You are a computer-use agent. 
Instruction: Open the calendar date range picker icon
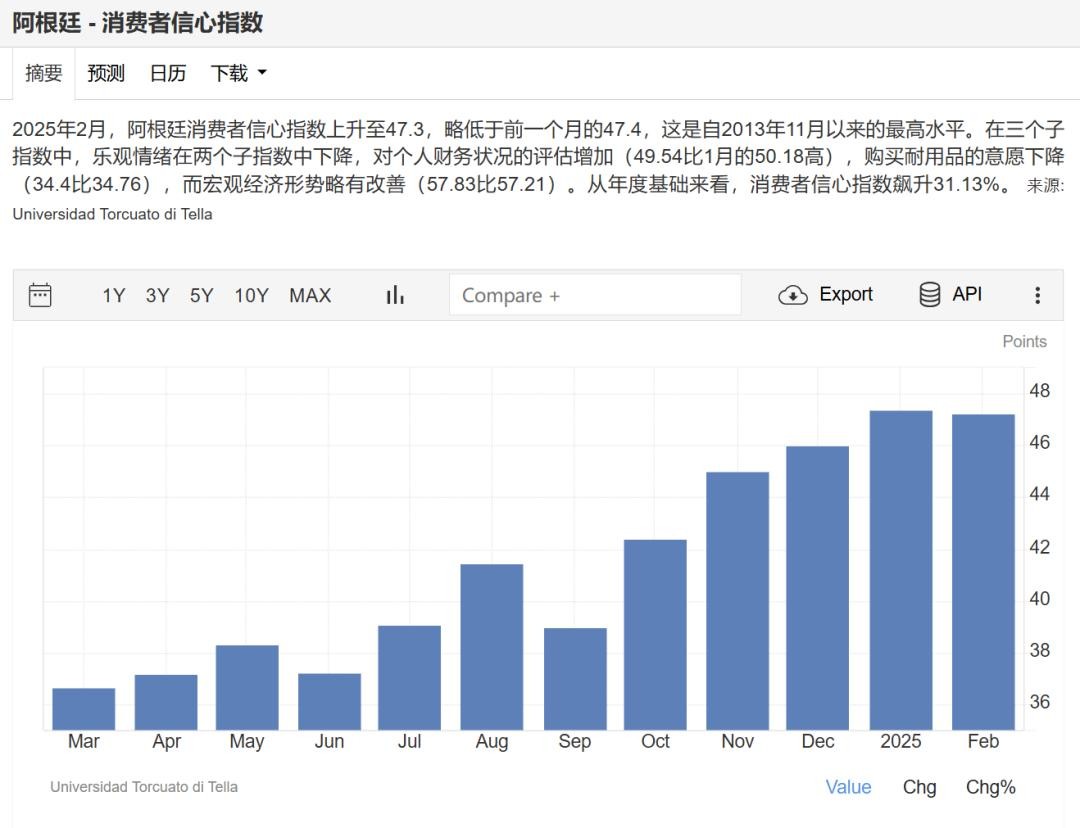point(40,295)
